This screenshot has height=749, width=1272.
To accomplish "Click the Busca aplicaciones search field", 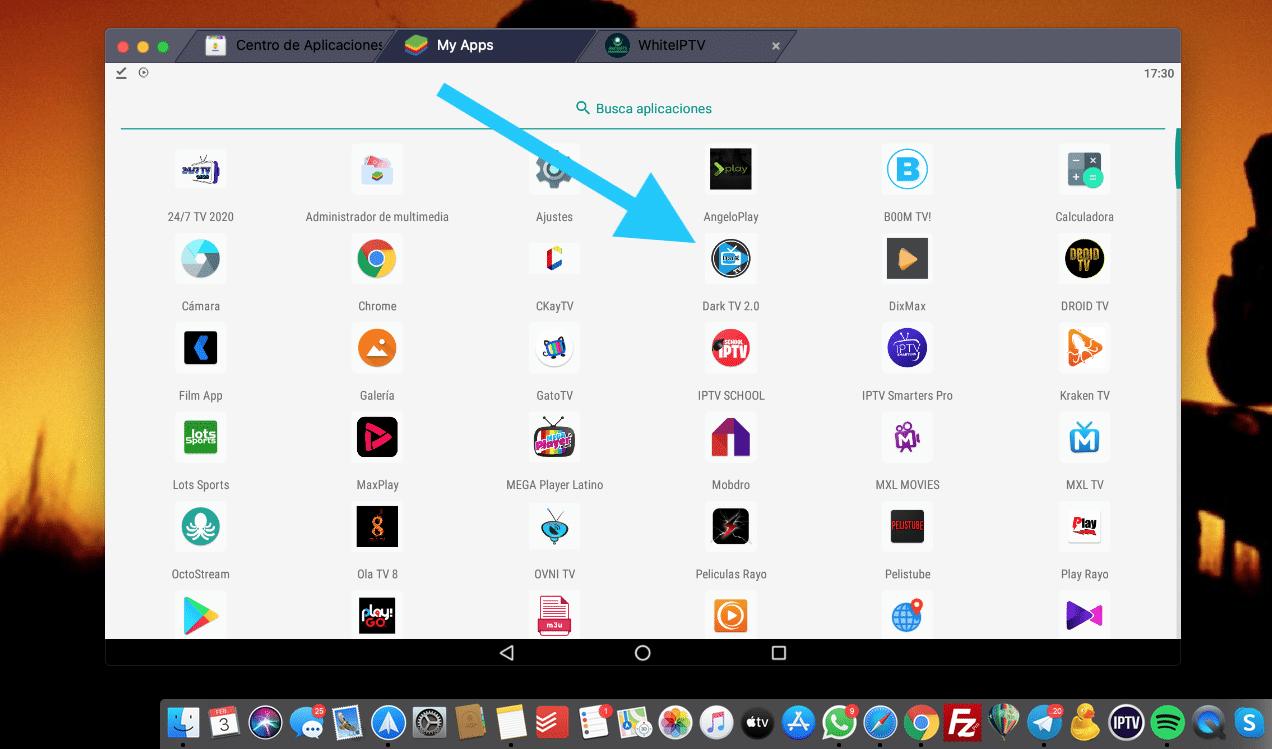I will (643, 108).
